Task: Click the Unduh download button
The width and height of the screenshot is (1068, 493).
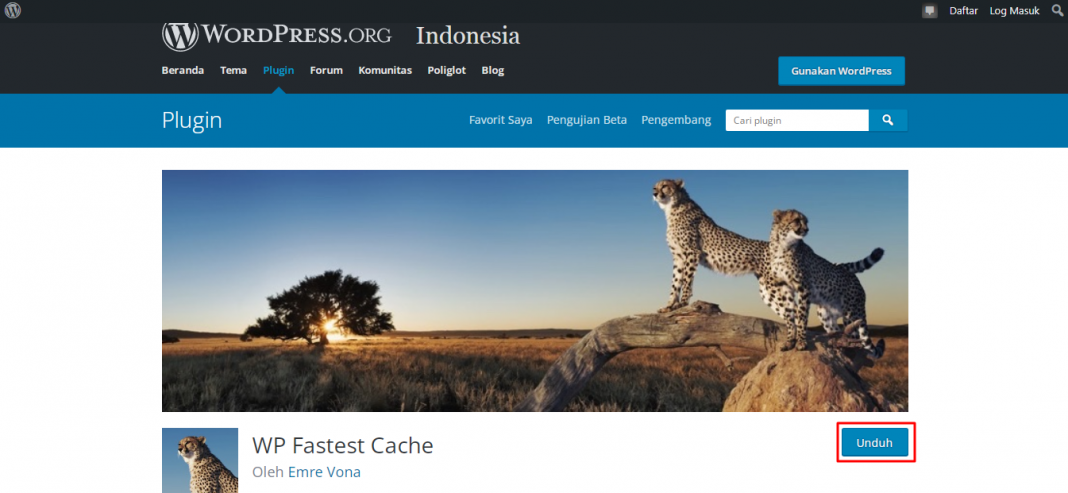Action: [x=875, y=443]
